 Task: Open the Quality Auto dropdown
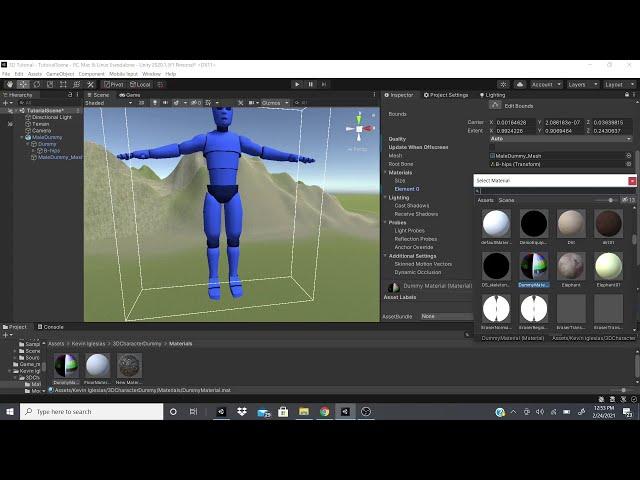pyautogui.click(x=561, y=139)
